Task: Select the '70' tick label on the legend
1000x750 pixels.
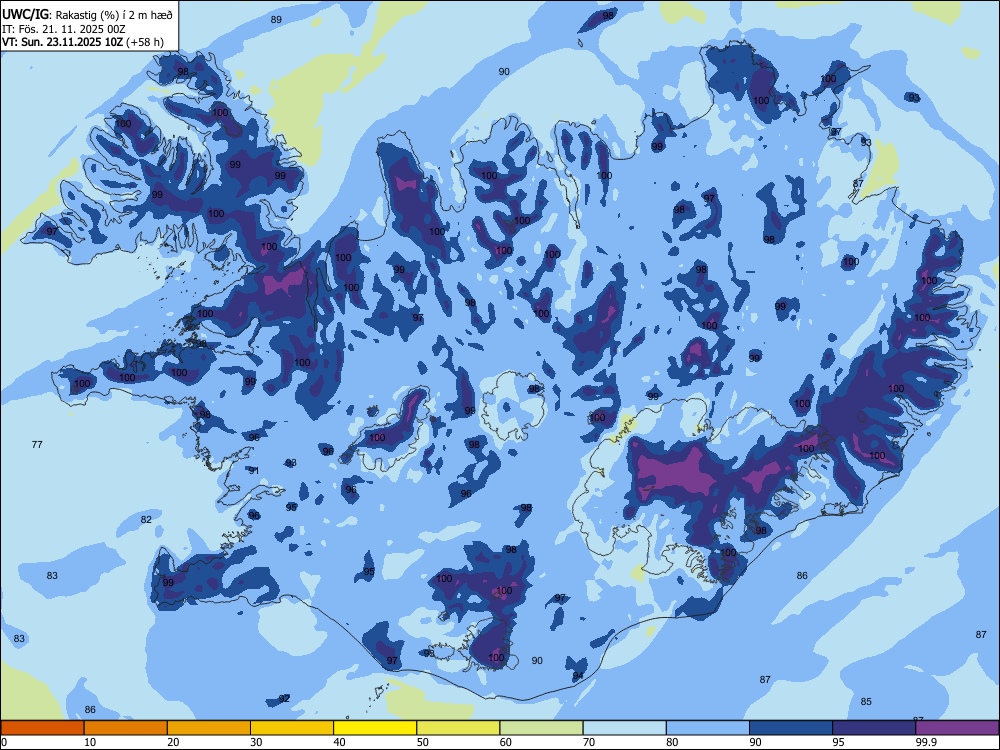Action: point(589,742)
